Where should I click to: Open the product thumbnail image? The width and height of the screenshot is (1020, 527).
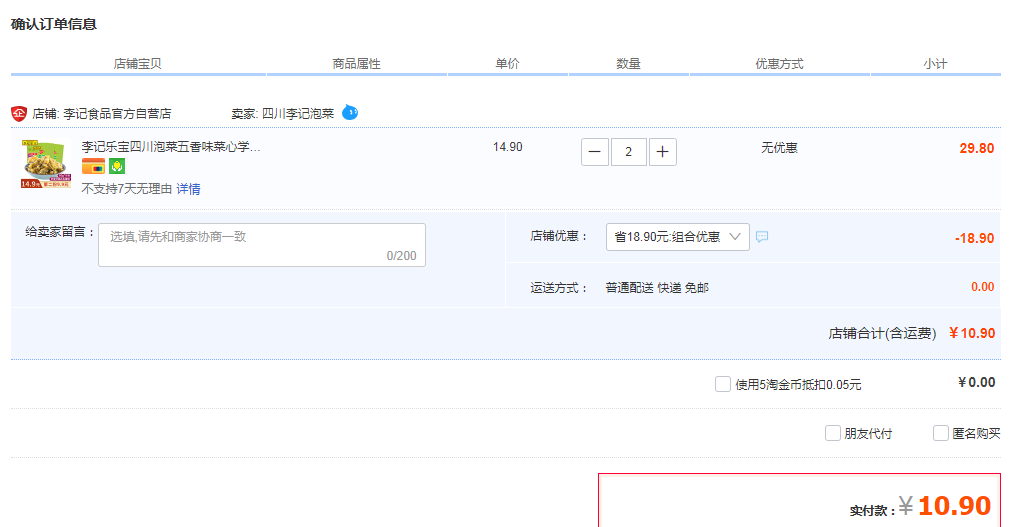pos(46,164)
